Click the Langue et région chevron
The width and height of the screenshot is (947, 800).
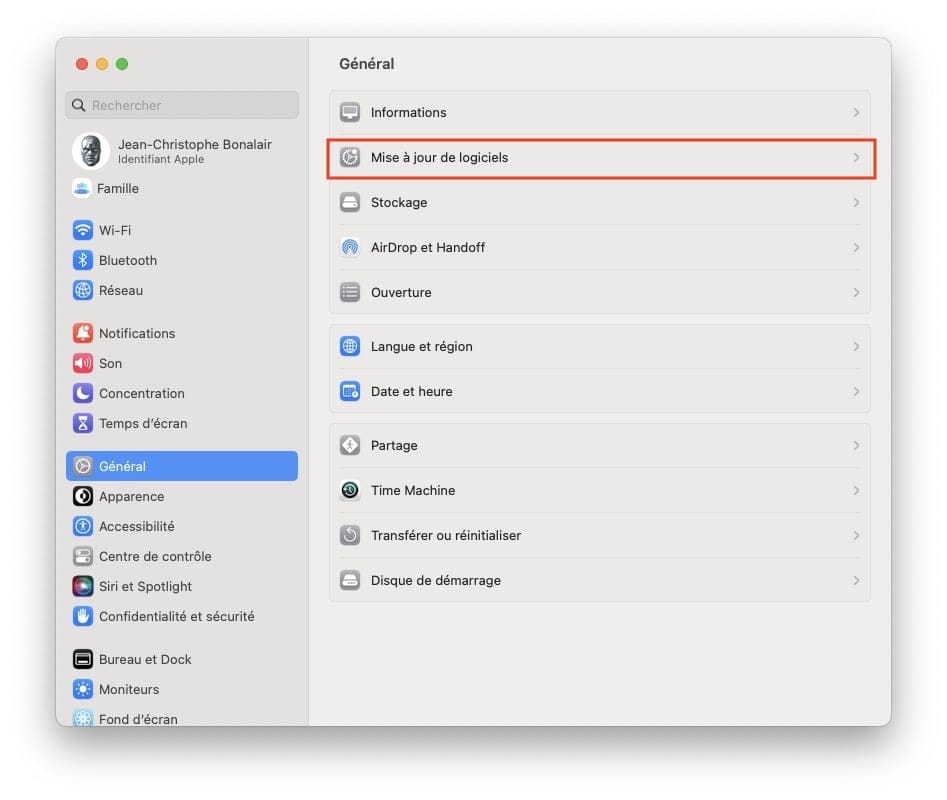coord(856,347)
